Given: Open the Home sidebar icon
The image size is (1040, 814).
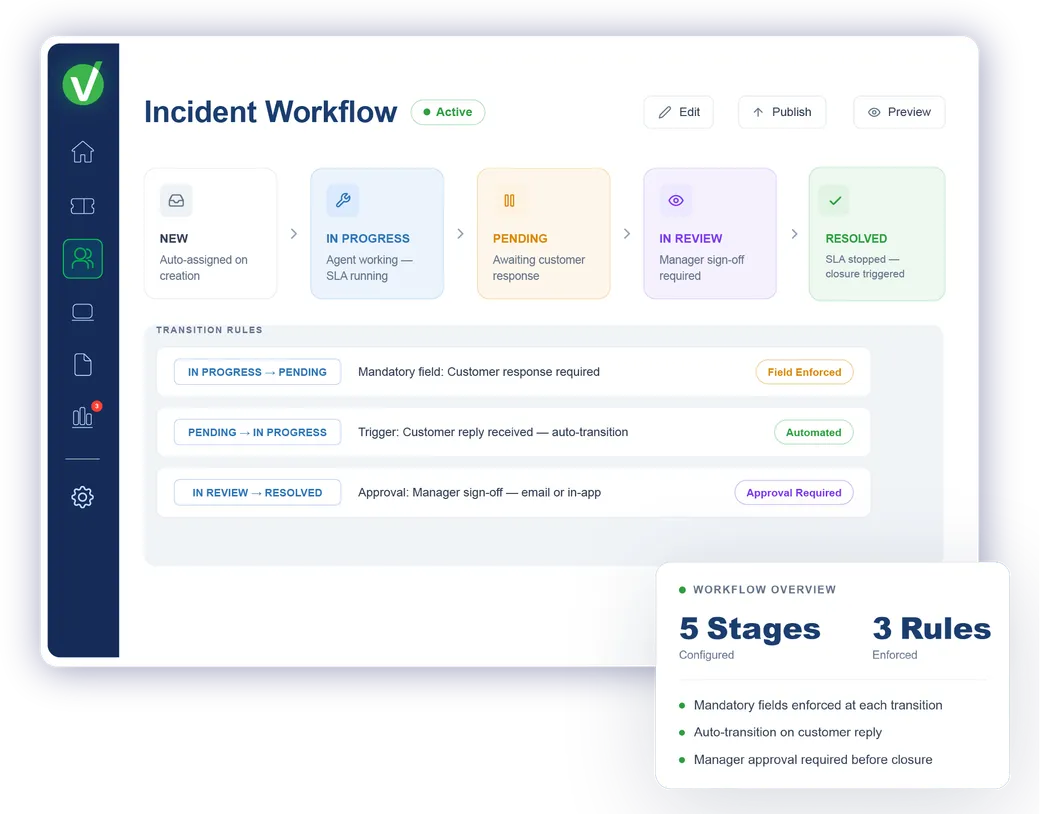Looking at the screenshot, I should pos(82,152).
